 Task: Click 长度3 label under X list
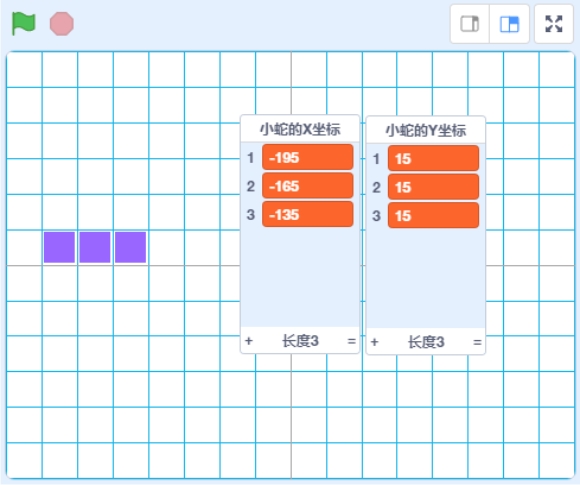coord(300,341)
